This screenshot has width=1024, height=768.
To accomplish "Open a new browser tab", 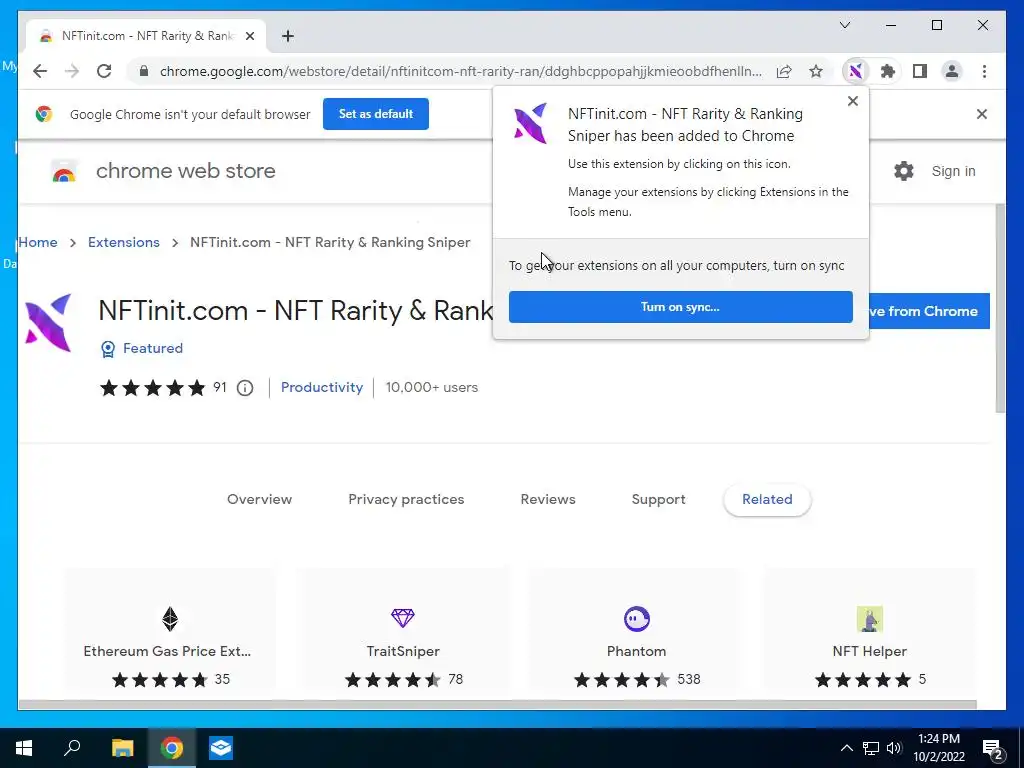I will [288, 36].
